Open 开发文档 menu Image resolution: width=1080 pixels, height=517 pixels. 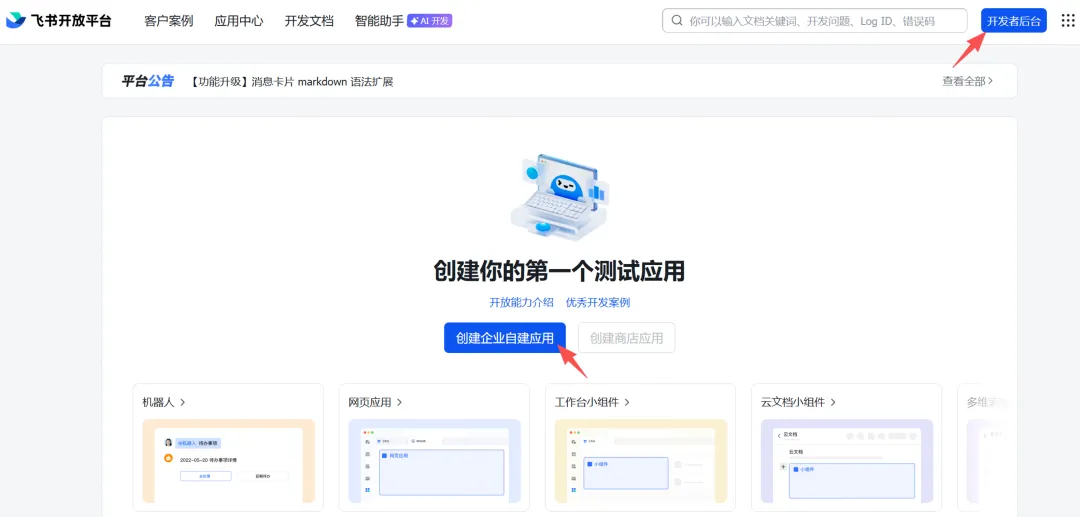(x=309, y=21)
